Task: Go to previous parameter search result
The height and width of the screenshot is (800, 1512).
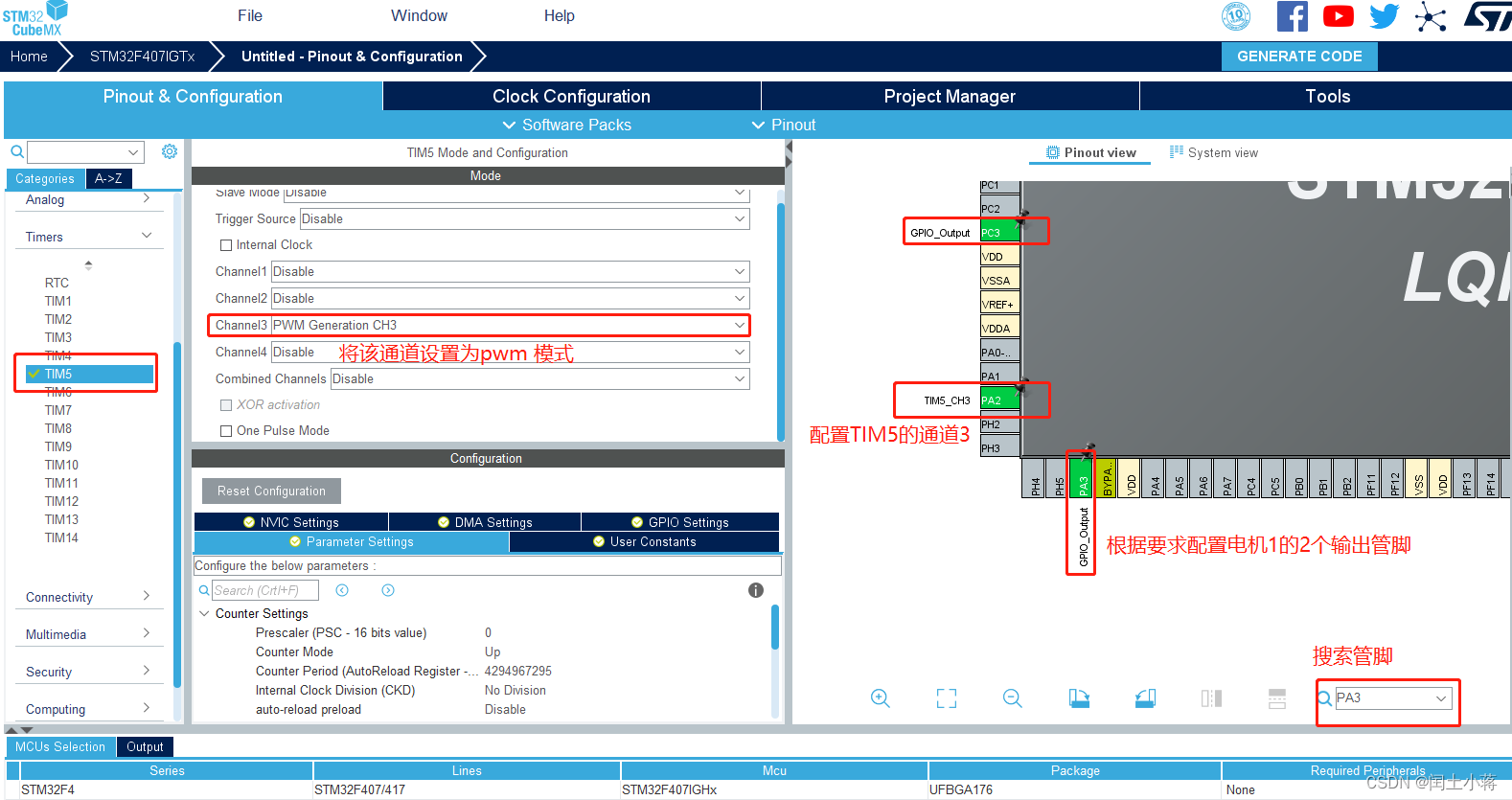Action: 342,590
